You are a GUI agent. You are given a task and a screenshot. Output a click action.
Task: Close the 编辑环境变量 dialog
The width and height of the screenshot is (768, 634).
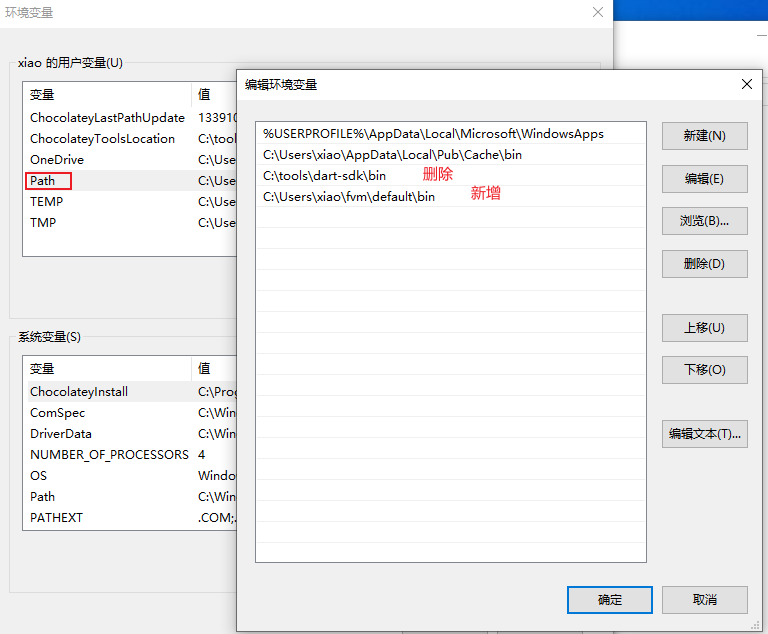[746, 84]
